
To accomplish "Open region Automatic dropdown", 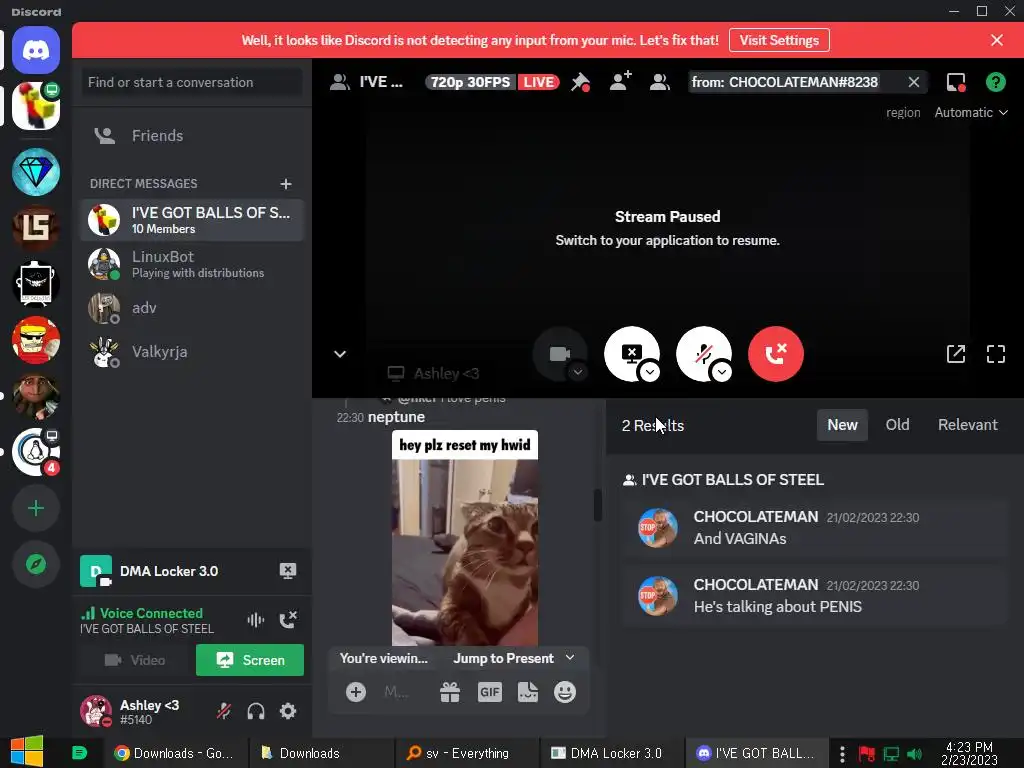I will tap(971, 112).
